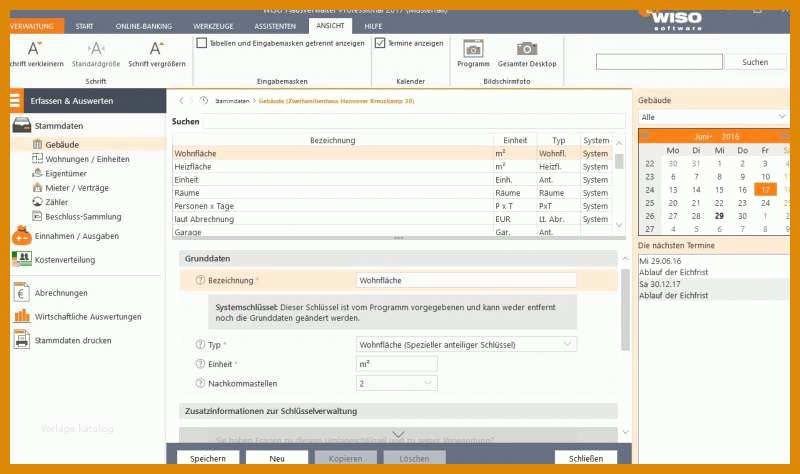Open Einnahmen / Ausgaben icon
The height and width of the screenshot is (474, 800).
[22, 236]
